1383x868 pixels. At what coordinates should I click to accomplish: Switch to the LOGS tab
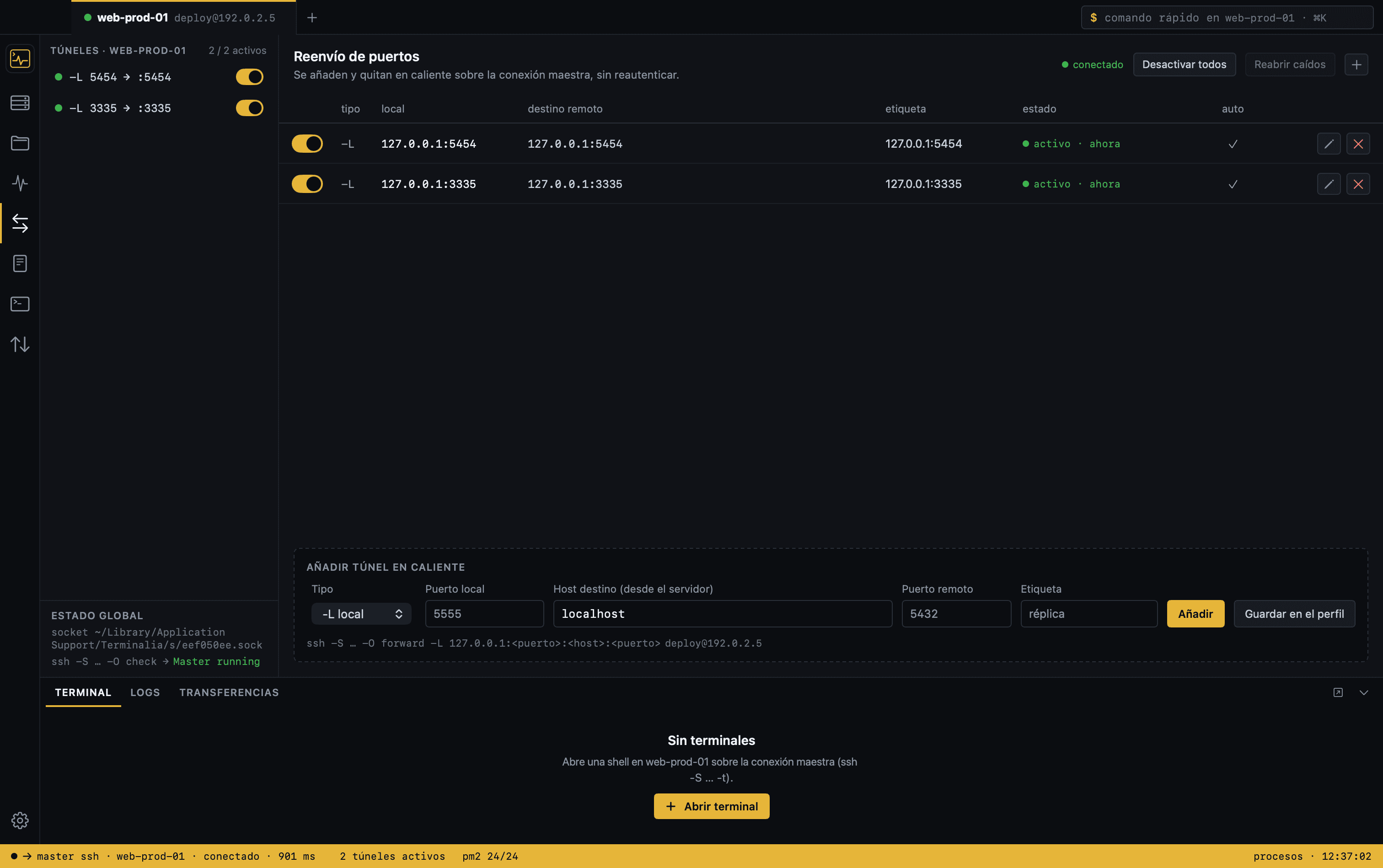click(x=145, y=692)
